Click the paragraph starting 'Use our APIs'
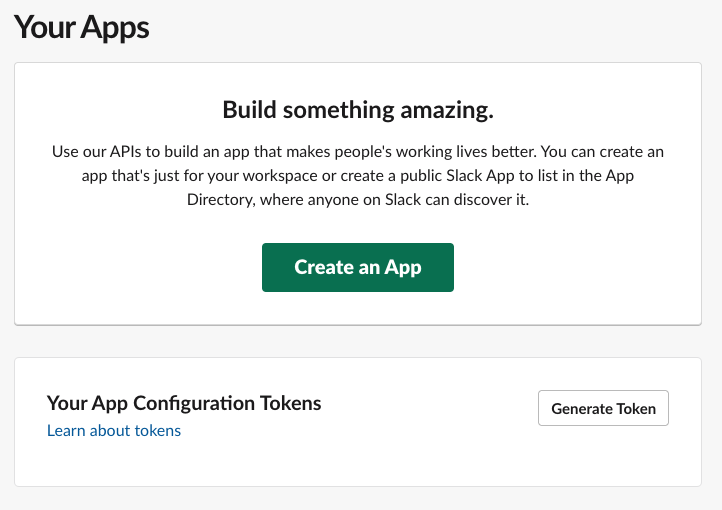722x510 pixels. (358, 175)
